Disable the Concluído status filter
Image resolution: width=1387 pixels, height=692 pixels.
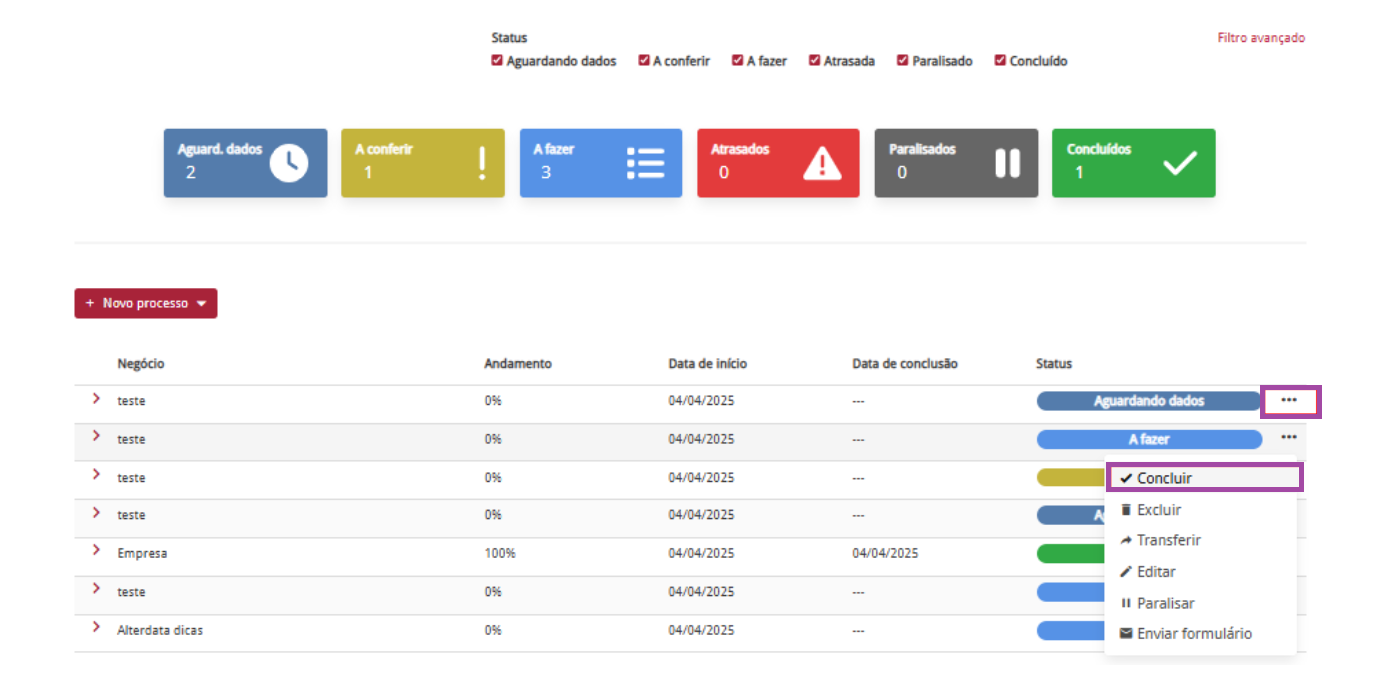tap(1000, 61)
